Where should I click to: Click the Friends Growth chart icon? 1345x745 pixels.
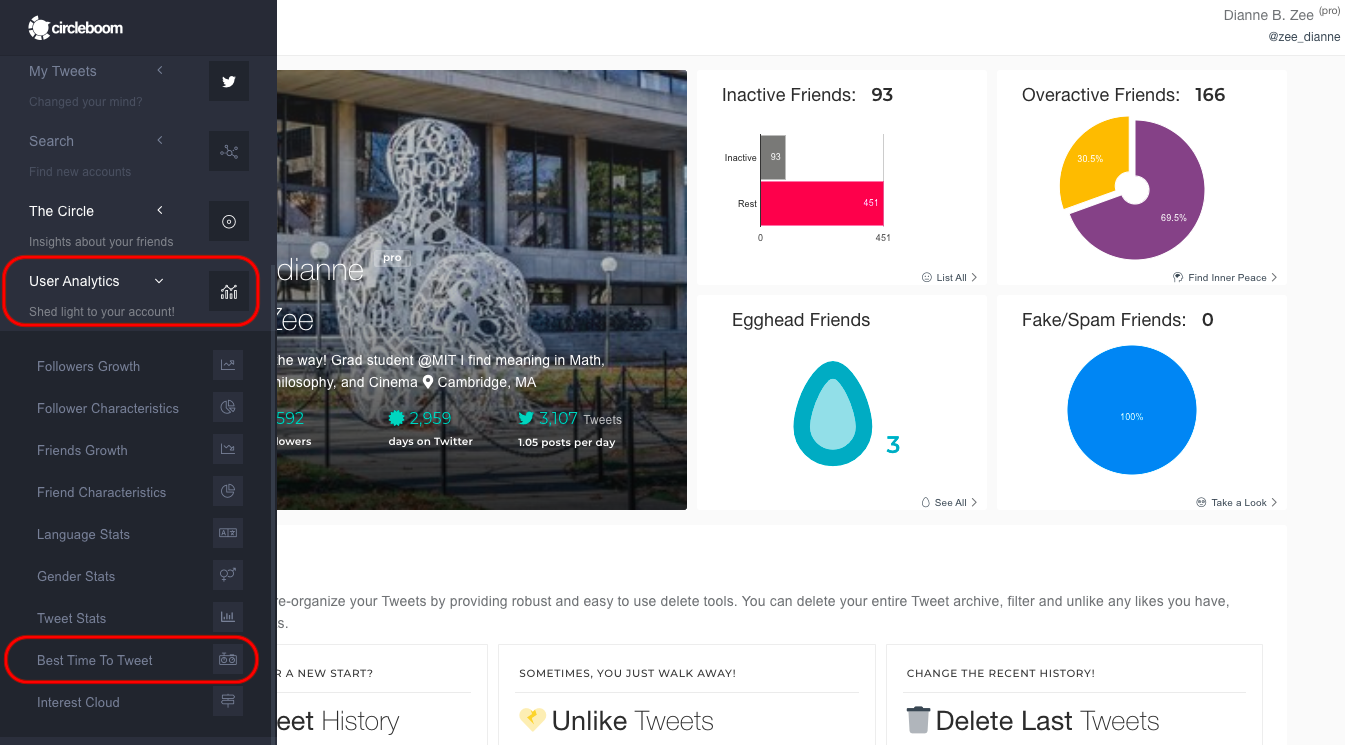[228, 450]
